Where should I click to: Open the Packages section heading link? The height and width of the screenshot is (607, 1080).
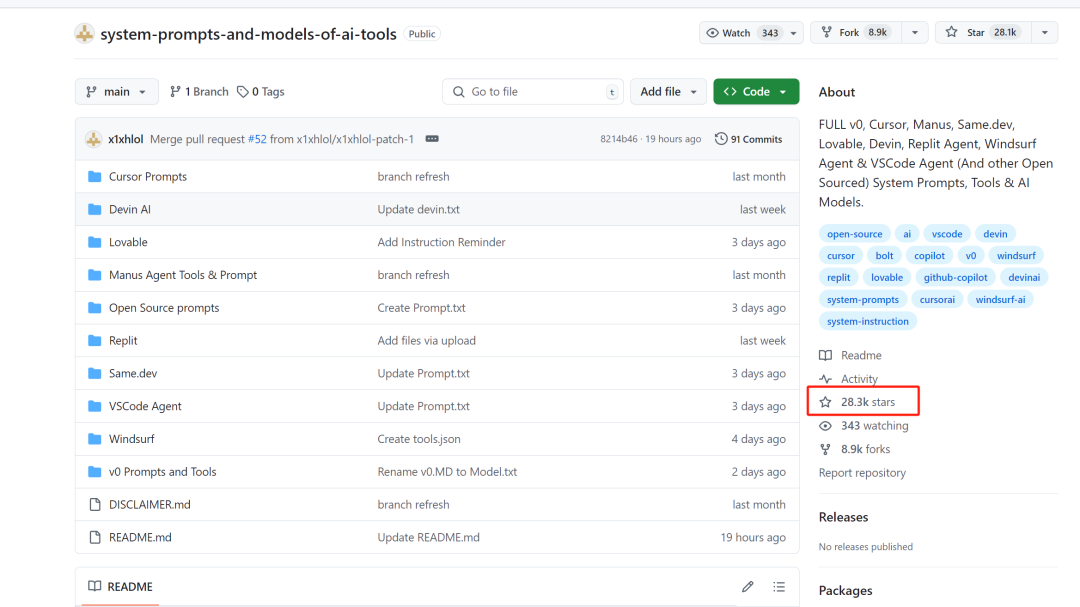click(x=845, y=591)
